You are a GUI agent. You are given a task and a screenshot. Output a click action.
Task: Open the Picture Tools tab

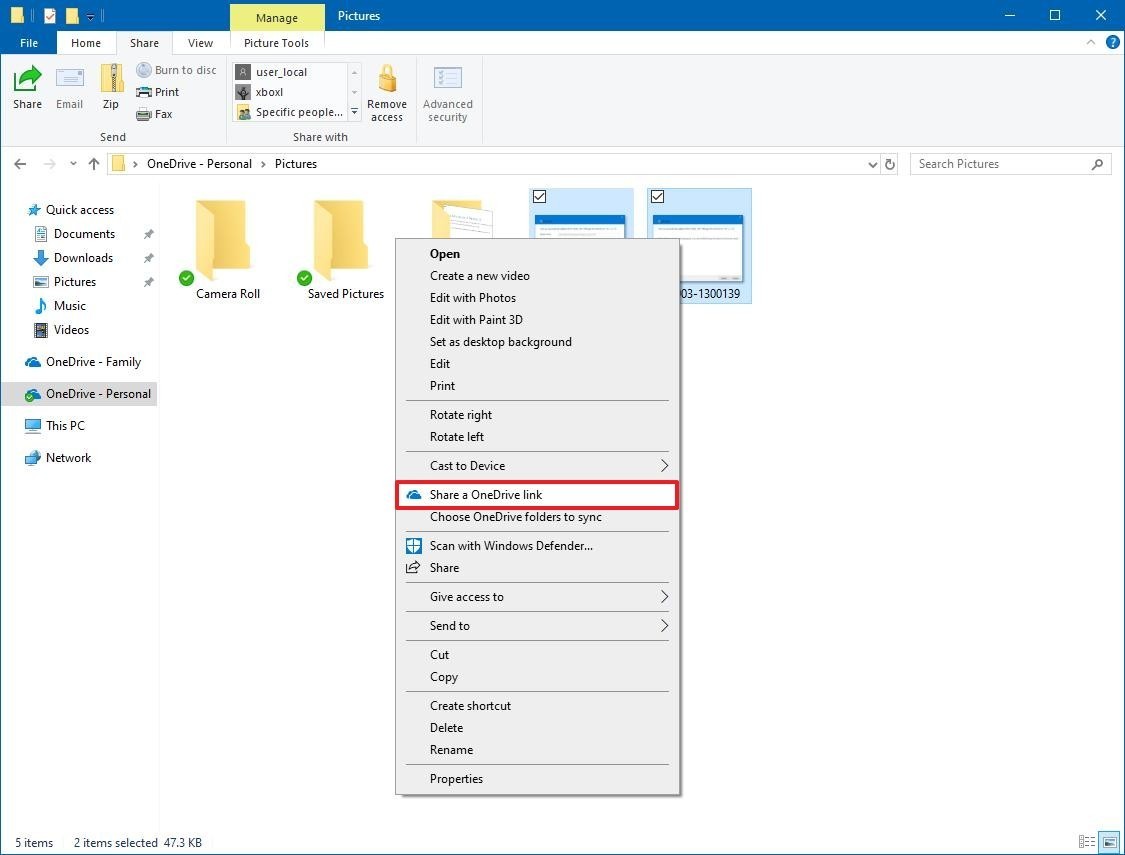[276, 43]
